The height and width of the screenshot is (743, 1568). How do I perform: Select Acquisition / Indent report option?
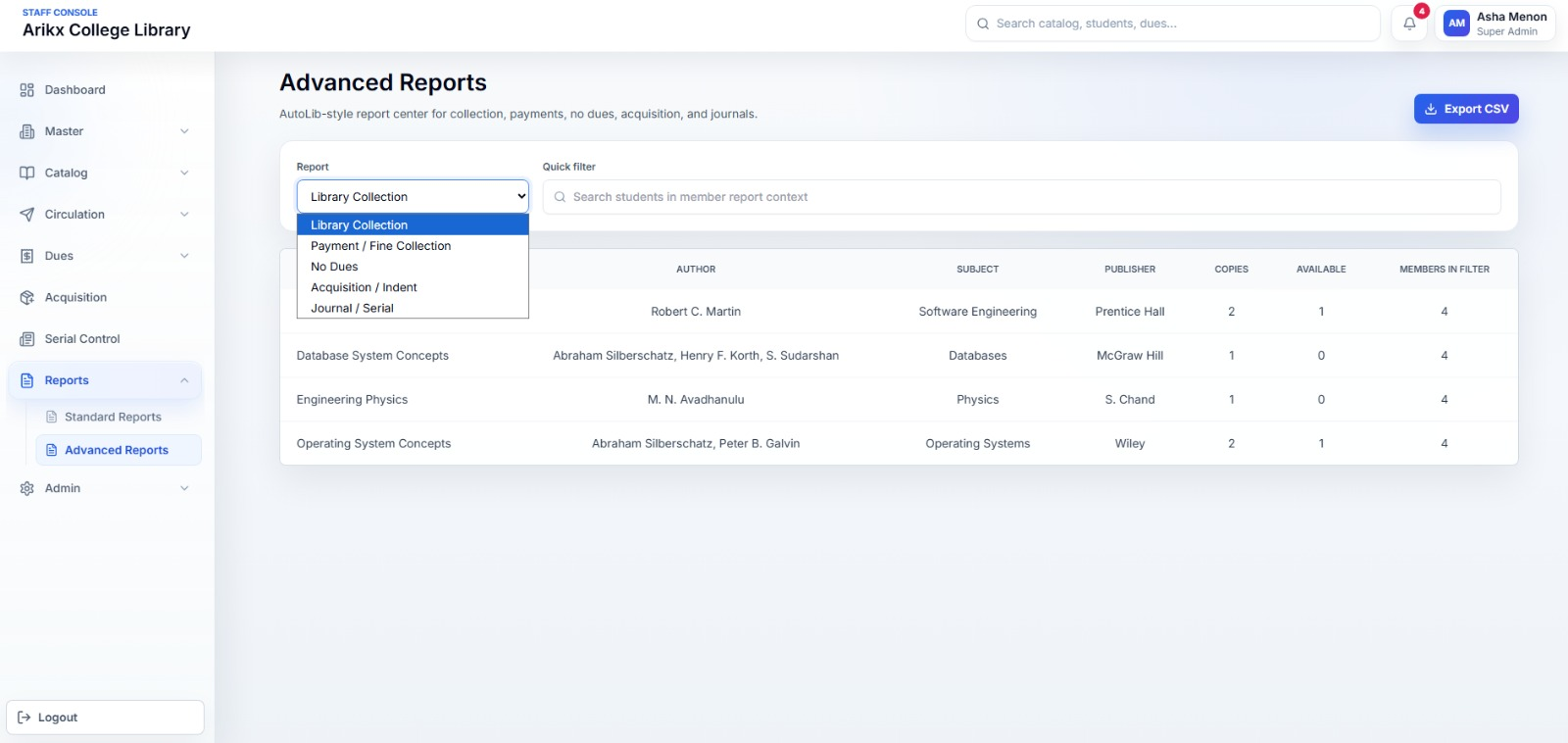[364, 287]
